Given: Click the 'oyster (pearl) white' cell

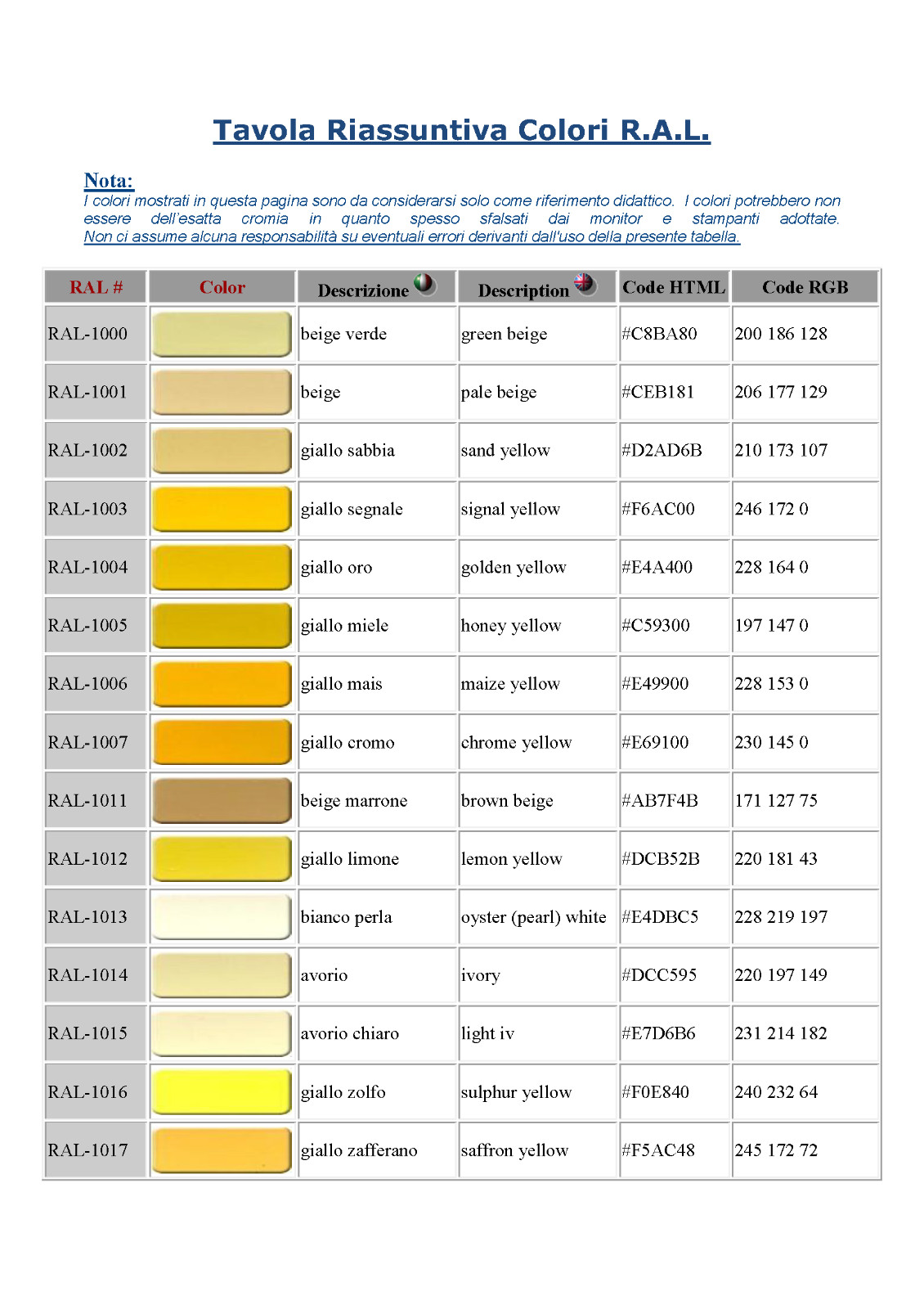Looking at the screenshot, I should tap(537, 916).
